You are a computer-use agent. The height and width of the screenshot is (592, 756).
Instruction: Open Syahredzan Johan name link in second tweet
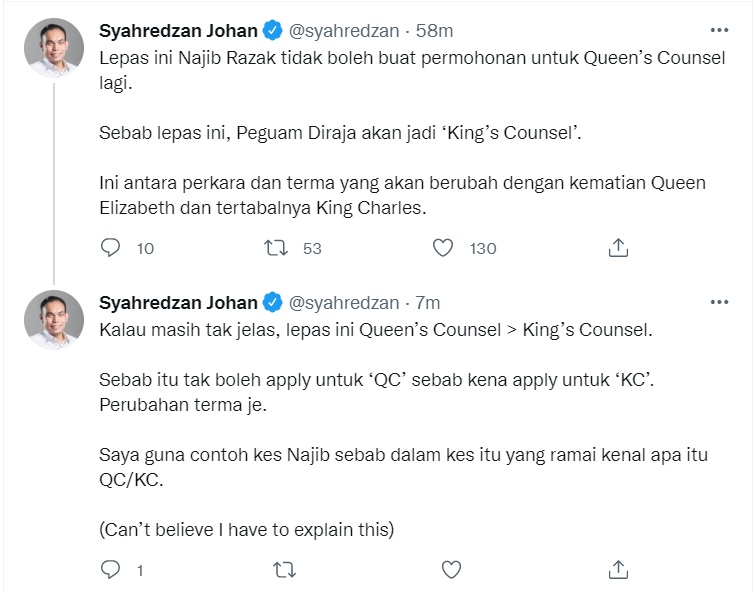pos(178,303)
